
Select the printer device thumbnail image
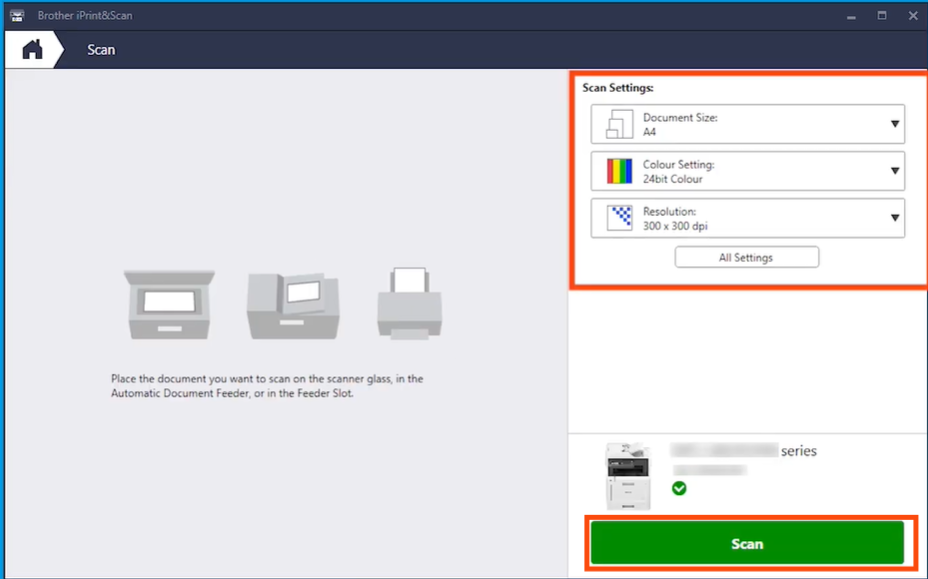[628, 476]
